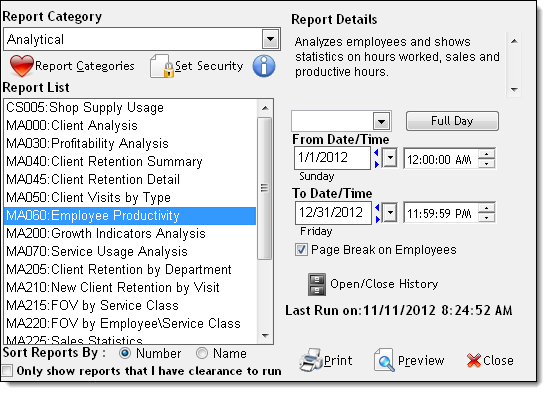
Task: Click the To Date field 12/31/2012
Action: [x=333, y=213]
